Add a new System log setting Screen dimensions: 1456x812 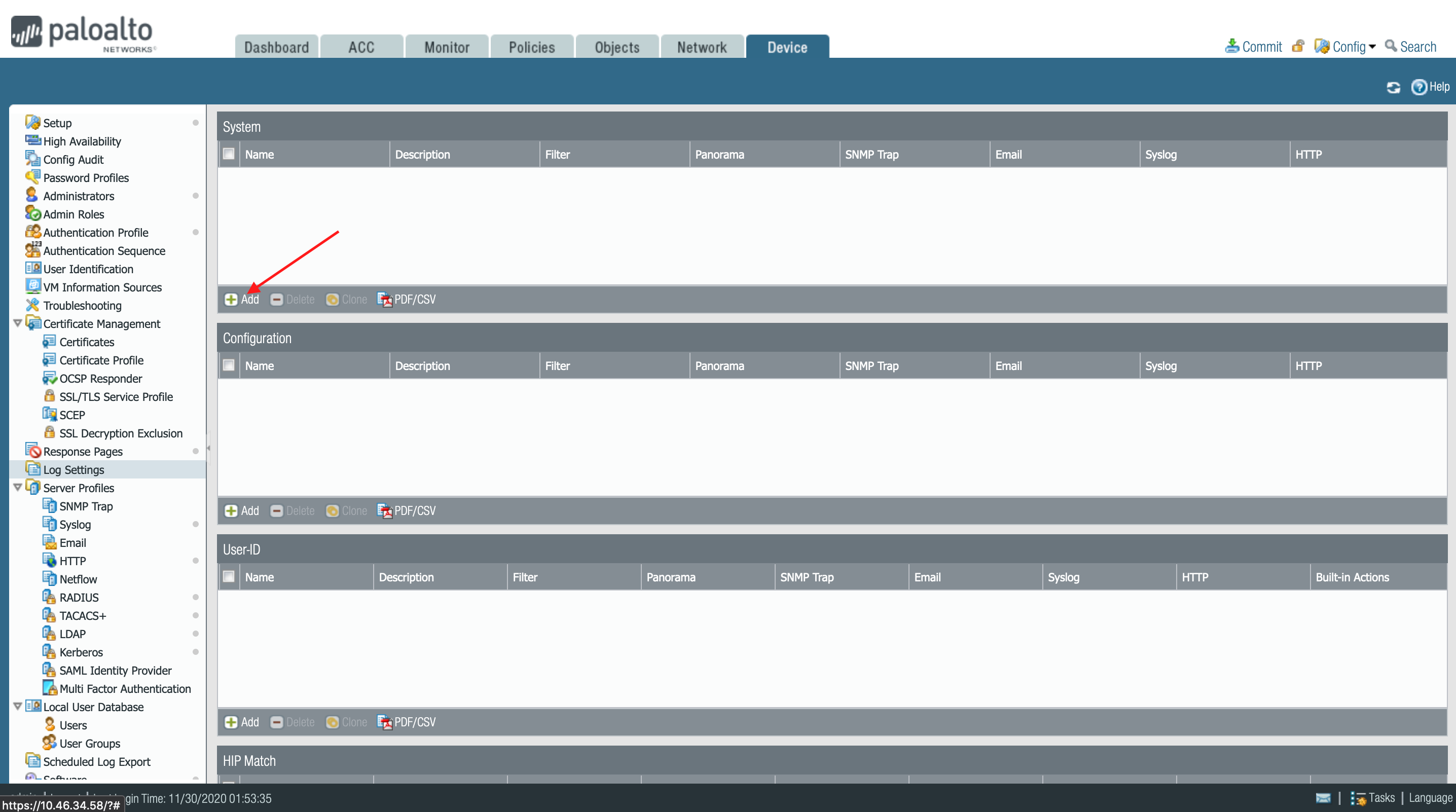click(x=241, y=300)
